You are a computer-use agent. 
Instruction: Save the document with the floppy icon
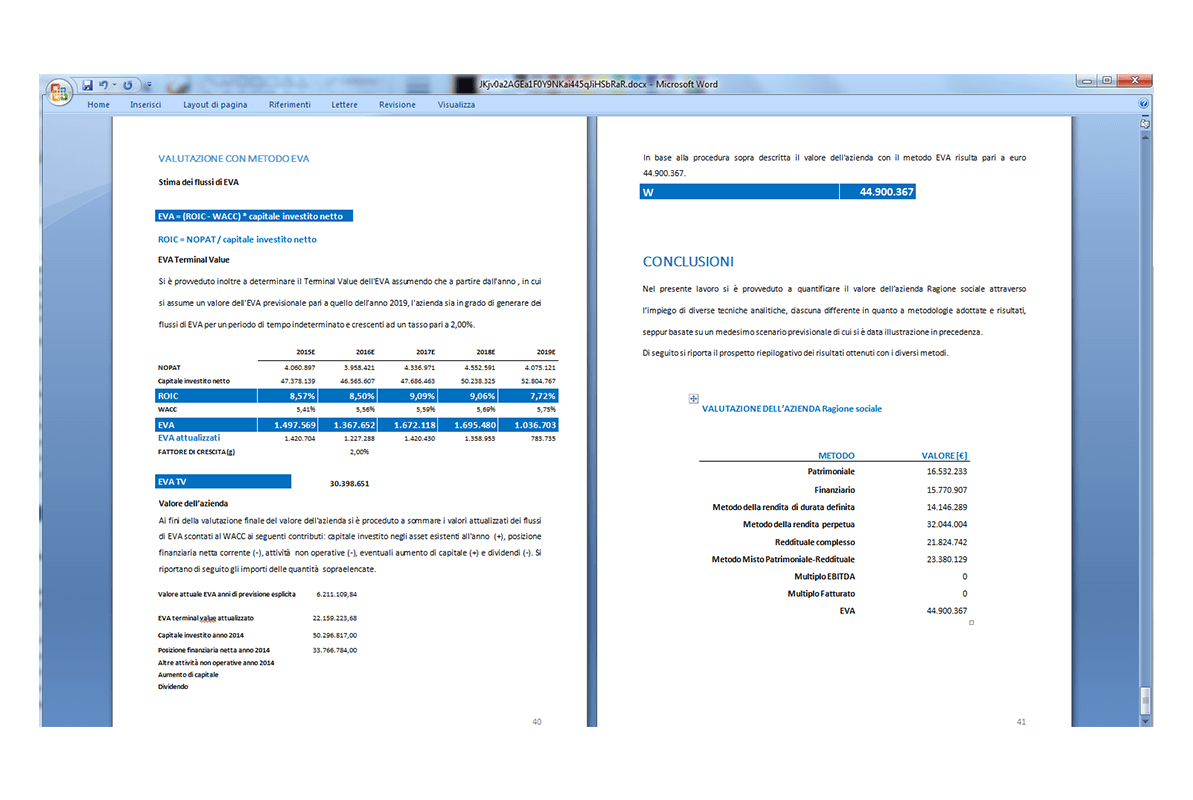point(87,85)
